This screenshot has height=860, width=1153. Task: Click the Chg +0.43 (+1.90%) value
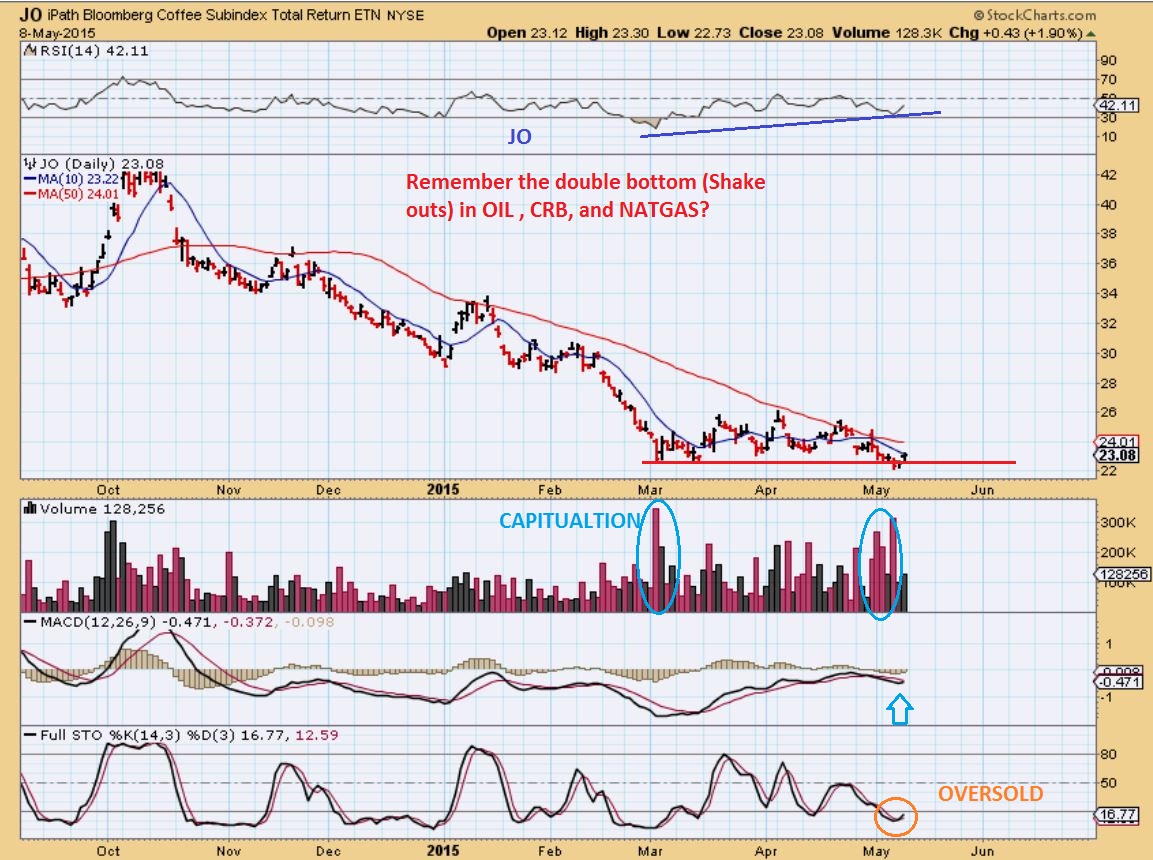point(1015,33)
